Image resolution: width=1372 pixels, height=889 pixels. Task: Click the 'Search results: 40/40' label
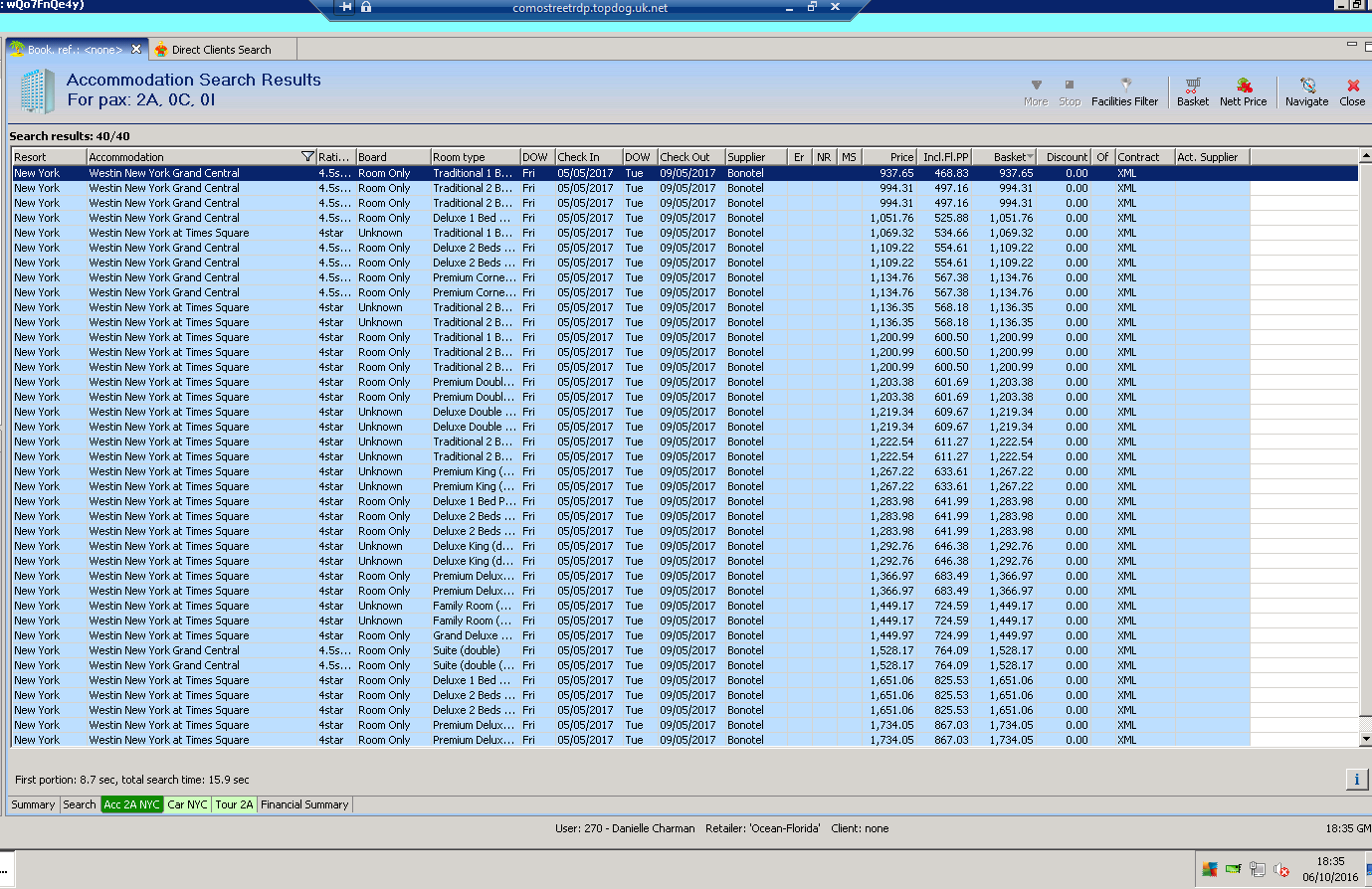tap(70, 136)
